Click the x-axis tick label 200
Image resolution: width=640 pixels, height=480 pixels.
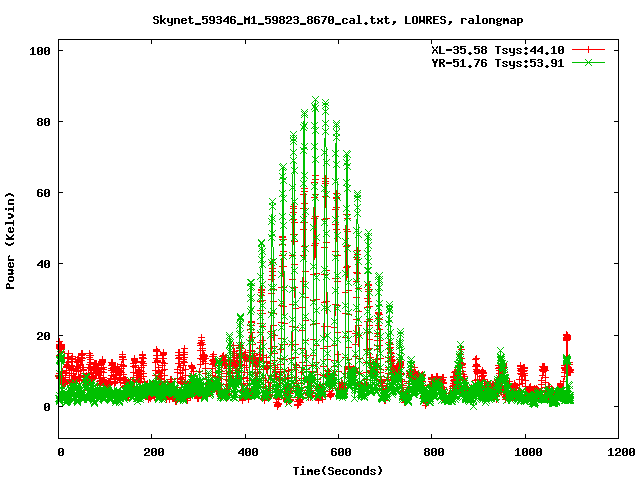tap(154, 452)
